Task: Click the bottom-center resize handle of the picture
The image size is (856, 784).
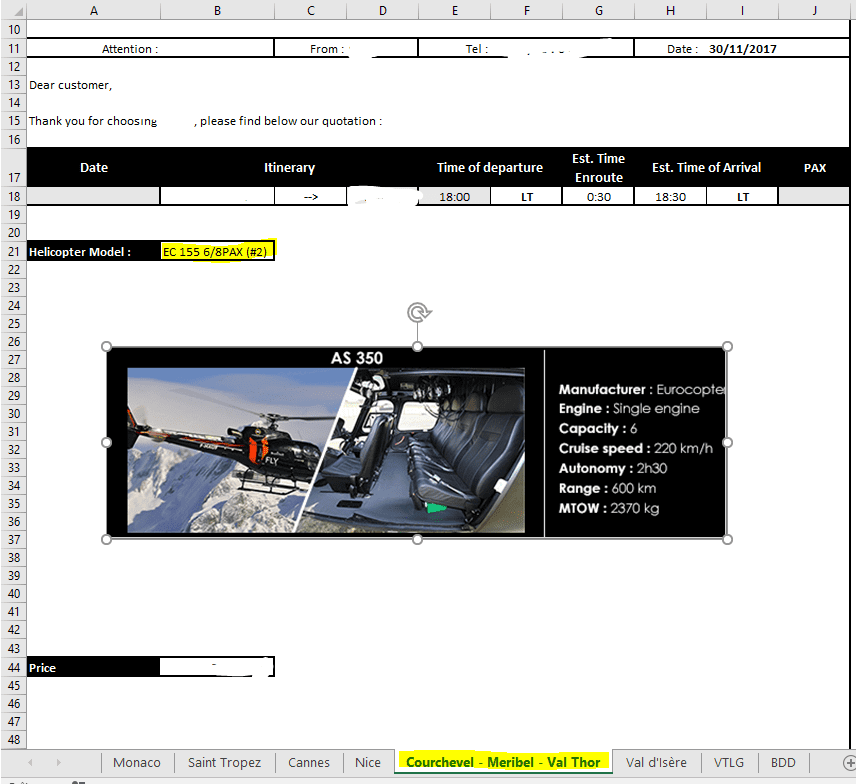Action: pyautogui.click(x=417, y=539)
